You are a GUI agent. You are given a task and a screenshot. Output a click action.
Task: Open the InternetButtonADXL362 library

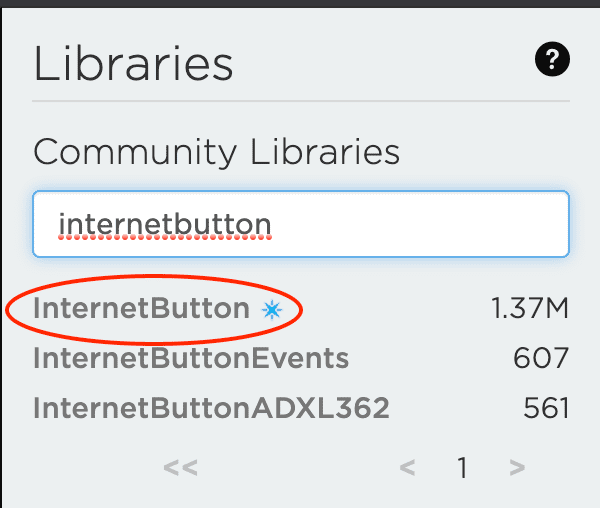pyautogui.click(x=211, y=408)
